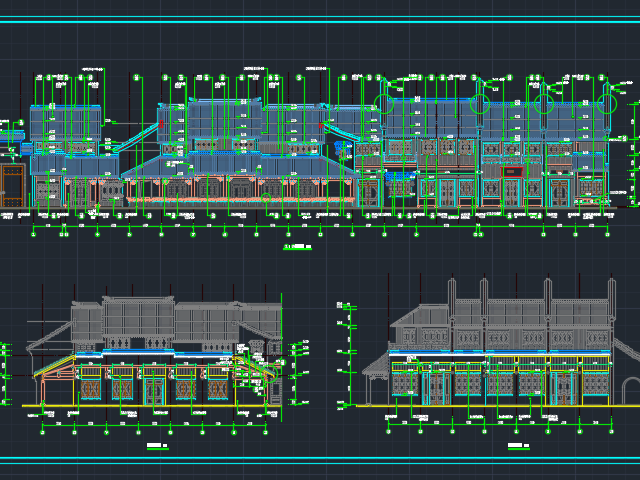
Task: Select the title label under bottom-right elevation
Action: [x=516, y=443]
